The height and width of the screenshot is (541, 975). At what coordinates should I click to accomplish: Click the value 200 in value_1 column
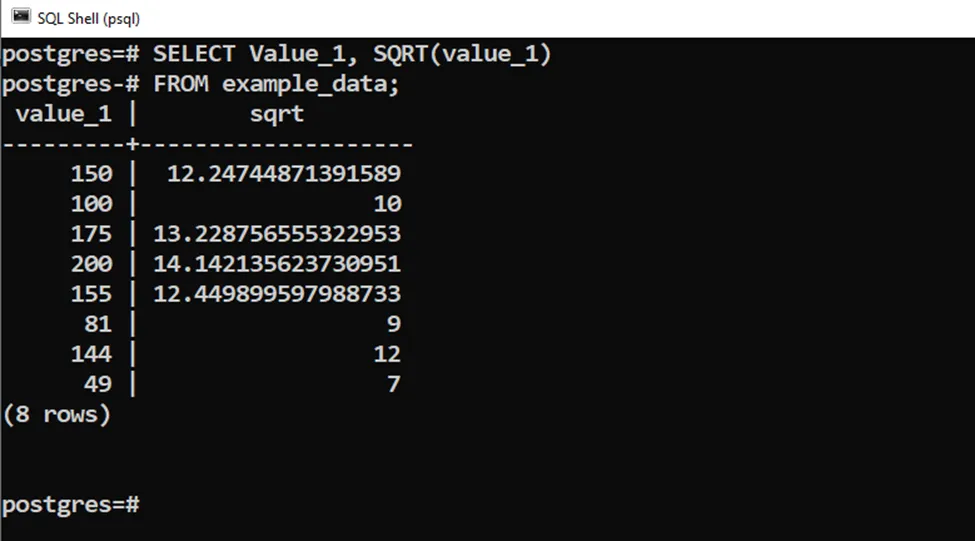pos(91,264)
